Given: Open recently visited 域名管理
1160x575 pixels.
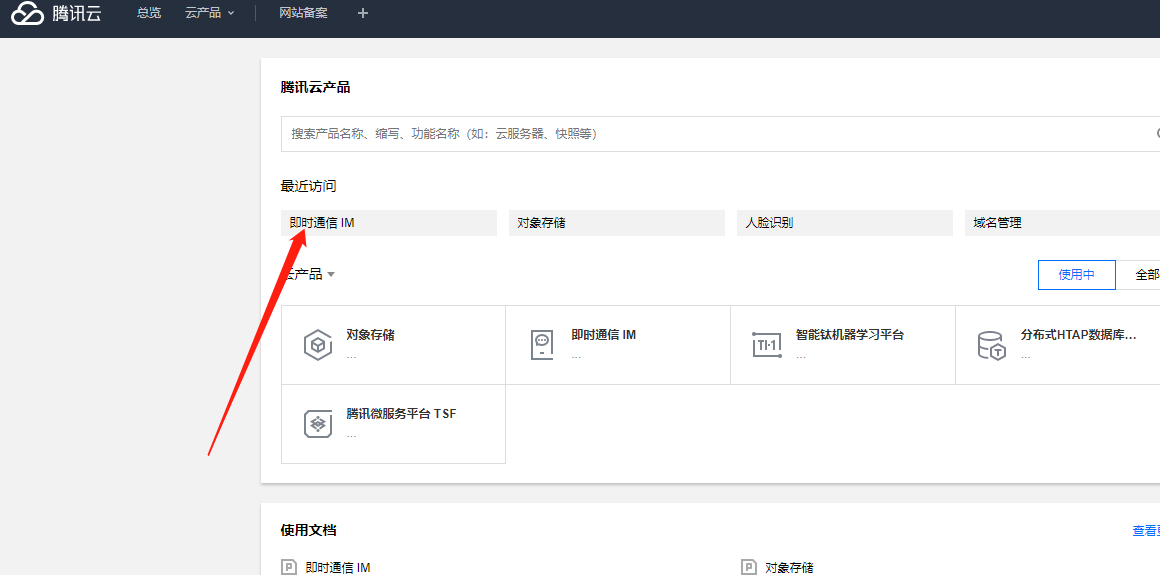Looking at the screenshot, I should (x=1062, y=223).
